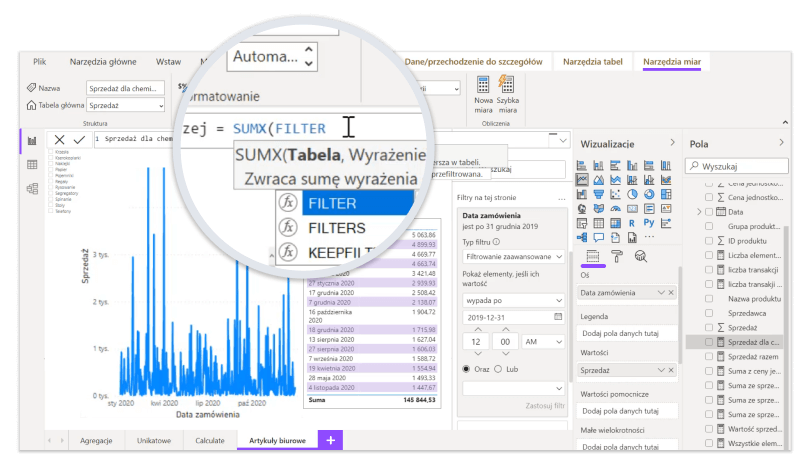Tick the Nazwa produktu field checkbox
807x472 pixels.
(709, 299)
